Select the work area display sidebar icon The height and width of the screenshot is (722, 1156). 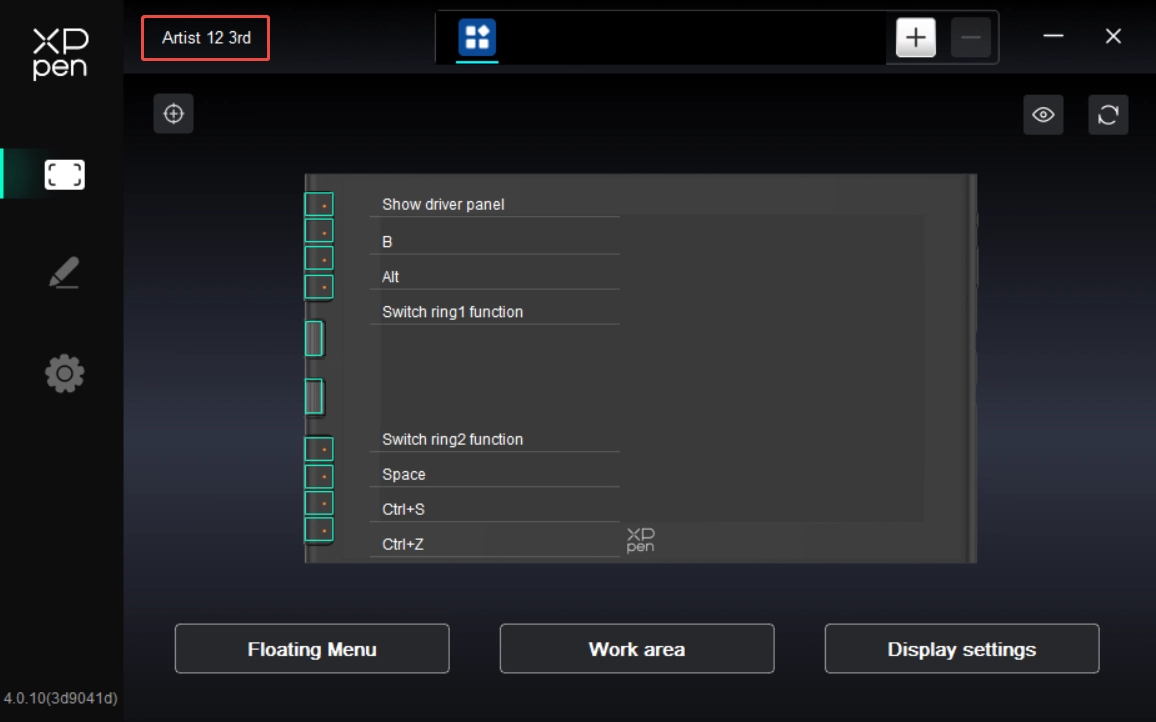(64, 175)
